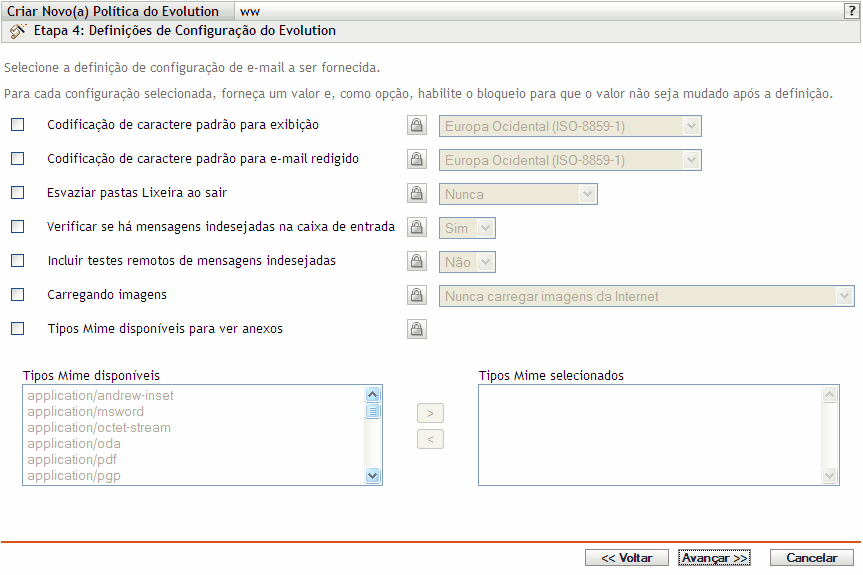Viewport: 863px width, 575px height.
Task: Toggle lock for Tipos Mime attachments
Action: point(417,329)
